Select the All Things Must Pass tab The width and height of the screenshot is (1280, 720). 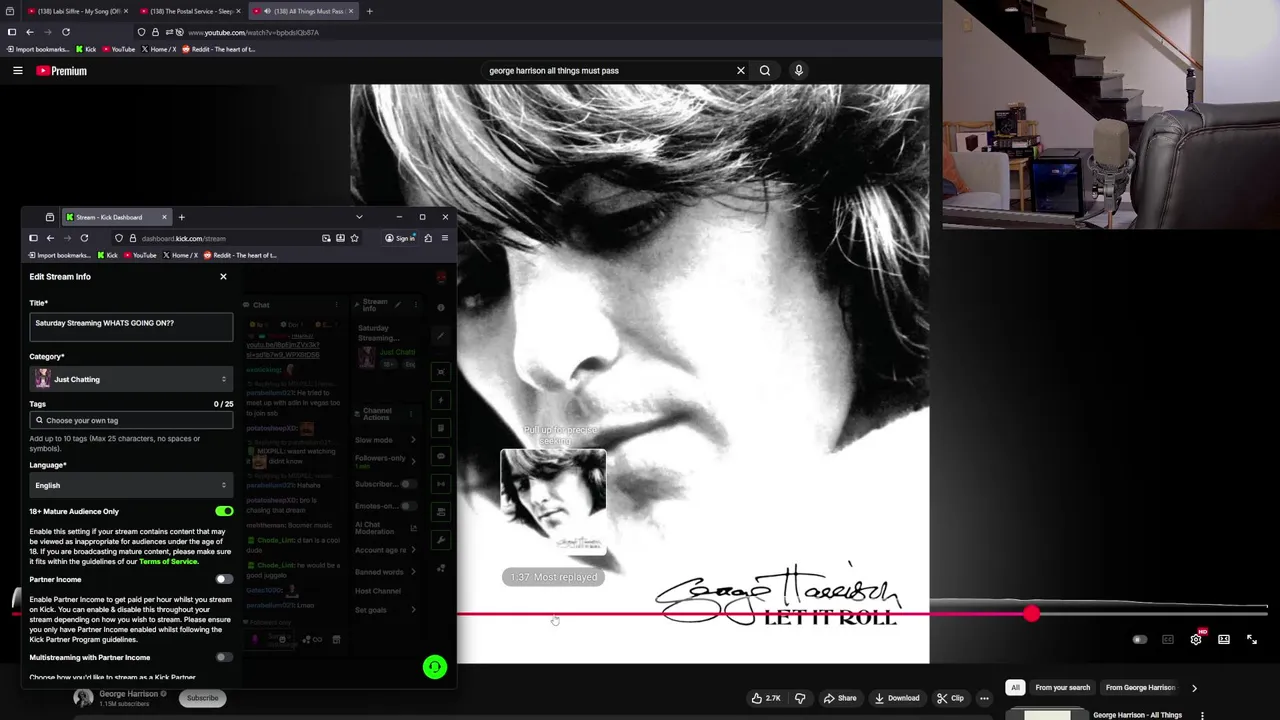(302, 11)
